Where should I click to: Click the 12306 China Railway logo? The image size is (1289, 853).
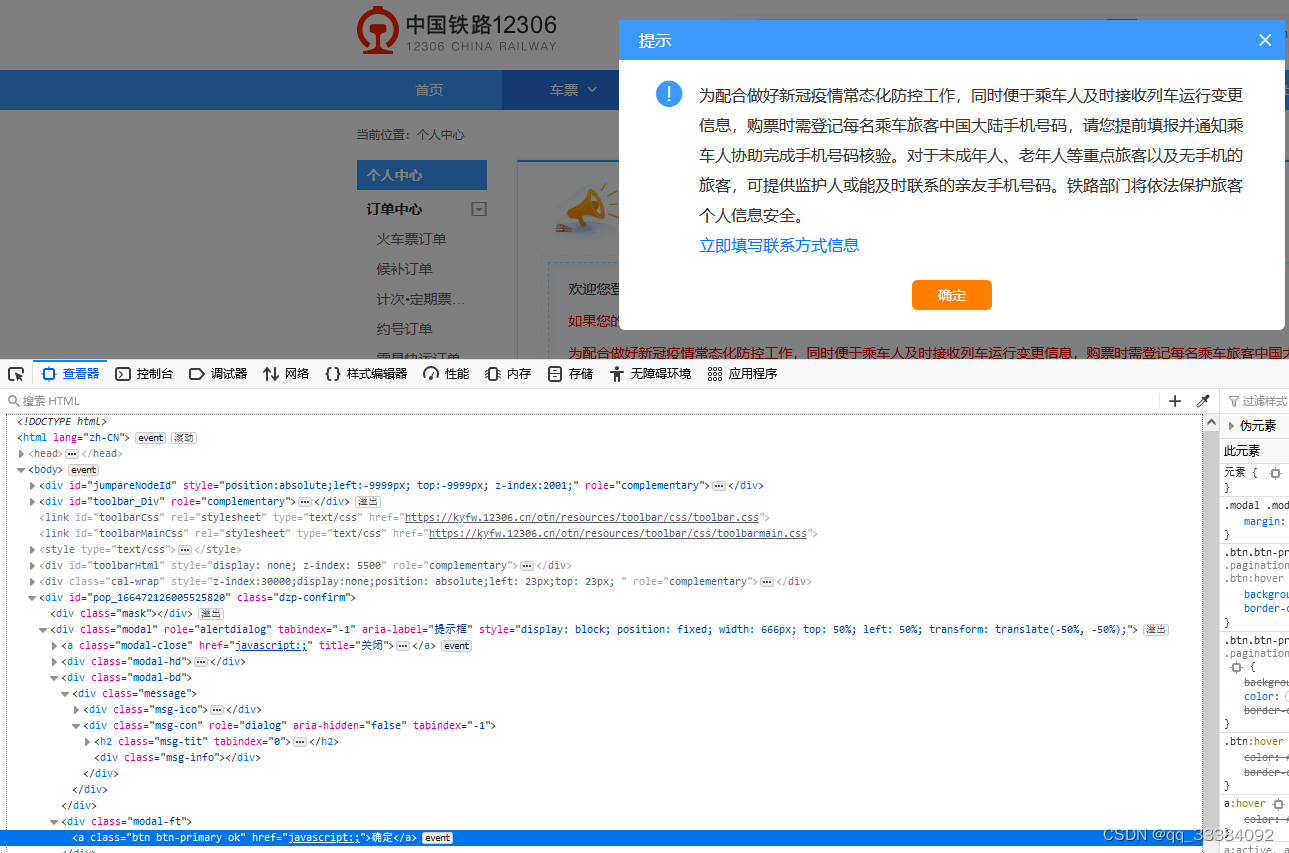click(x=457, y=32)
